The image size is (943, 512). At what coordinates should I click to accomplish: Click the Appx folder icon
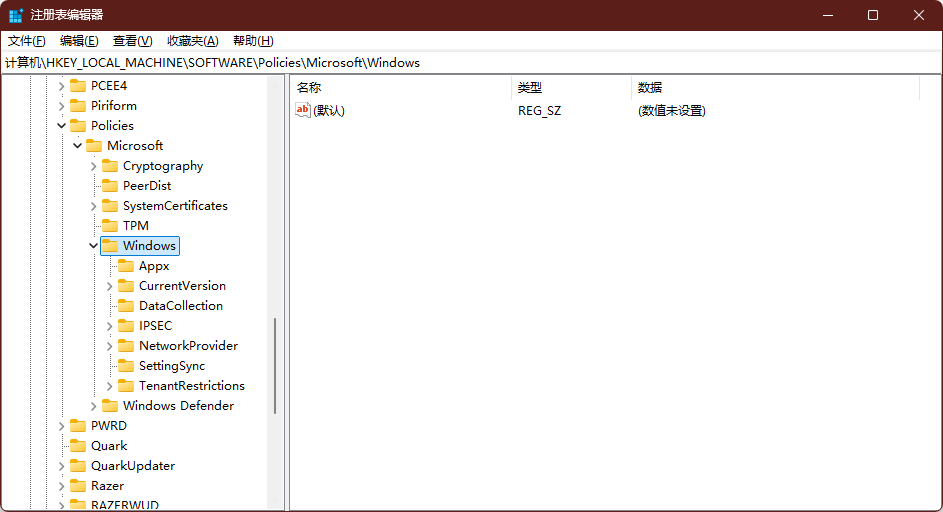tap(126, 265)
